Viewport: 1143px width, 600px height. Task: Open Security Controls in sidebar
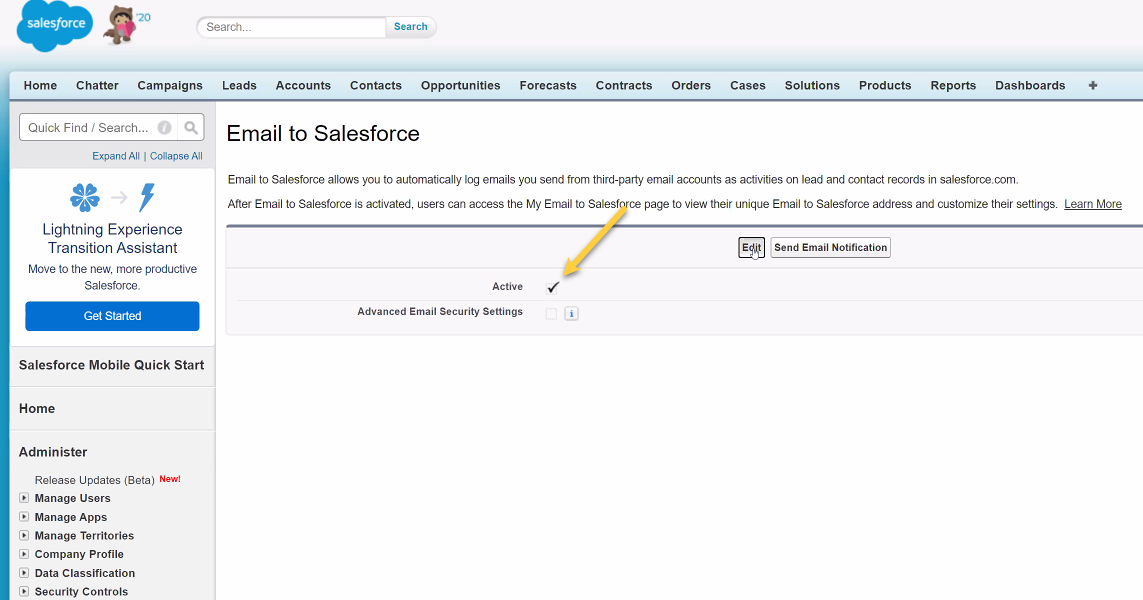click(x=82, y=591)
